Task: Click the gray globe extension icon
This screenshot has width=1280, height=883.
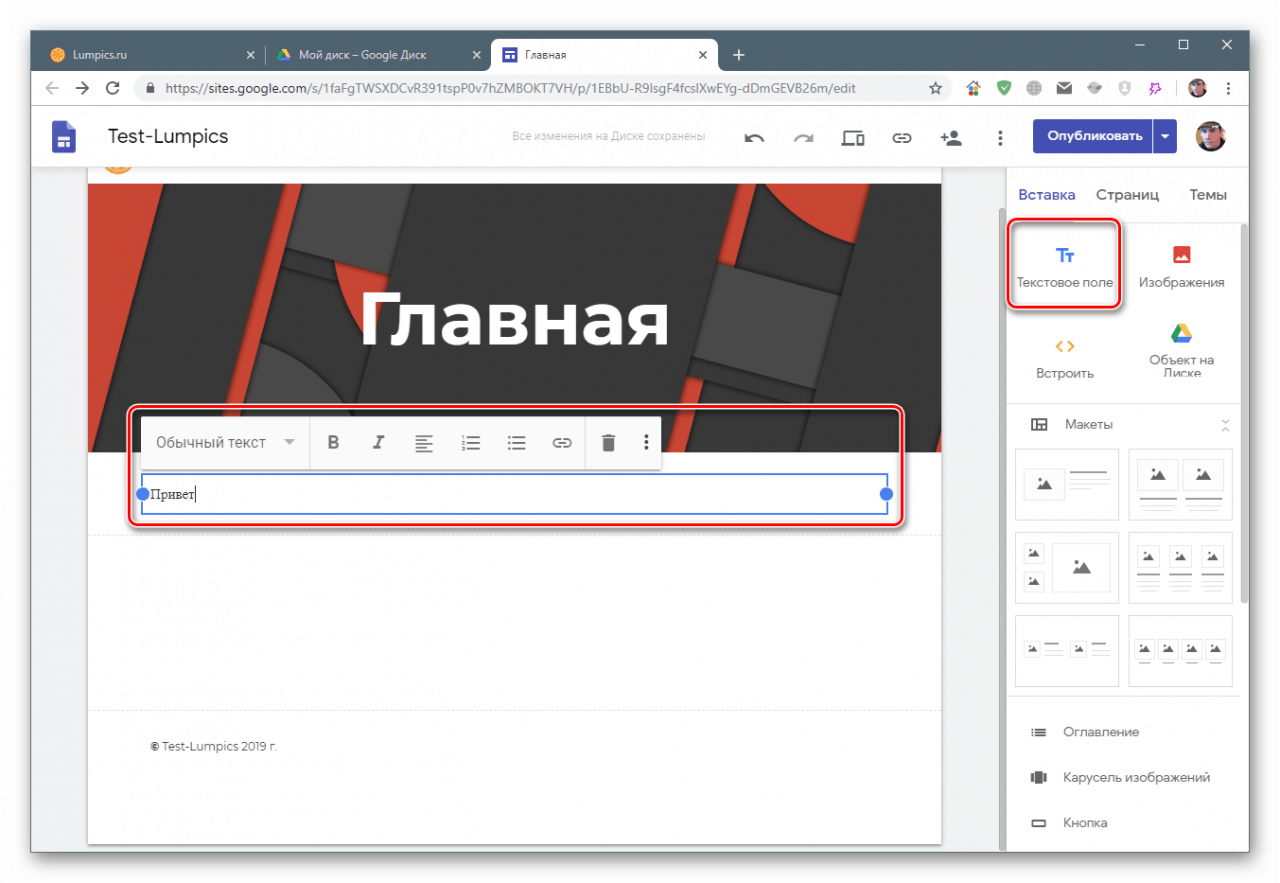Action: [x=1034, y=88]
